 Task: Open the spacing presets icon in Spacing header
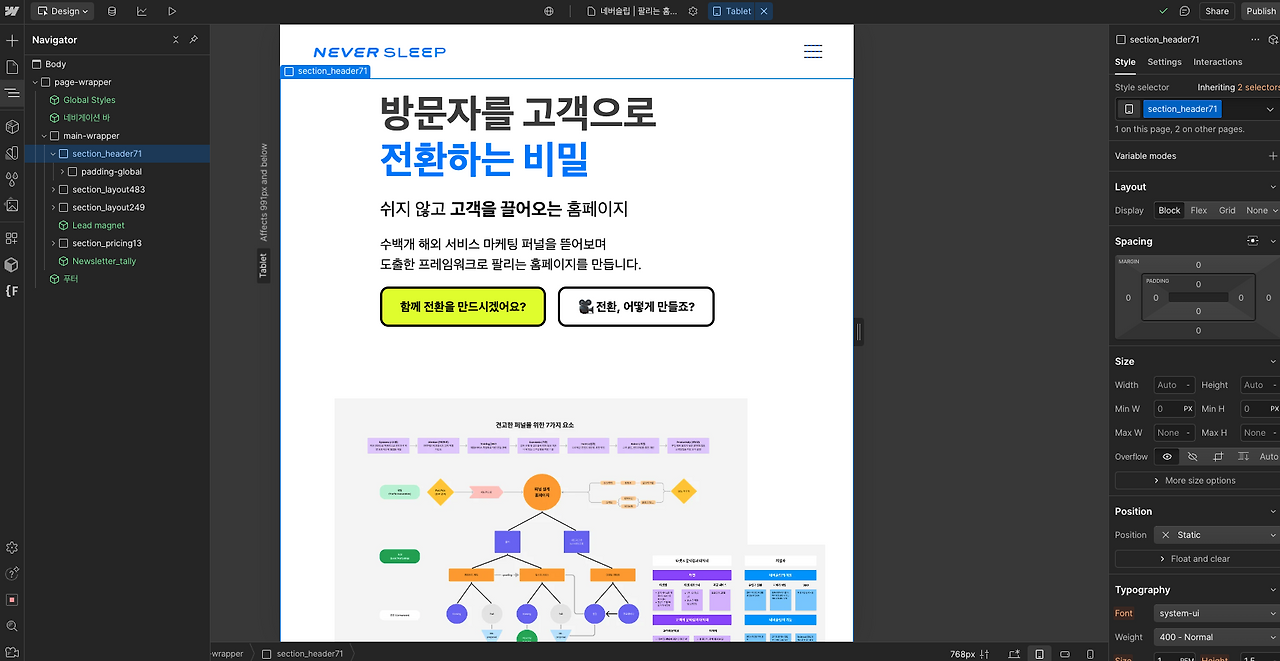pyautogui.click(x=1252, y=241)
